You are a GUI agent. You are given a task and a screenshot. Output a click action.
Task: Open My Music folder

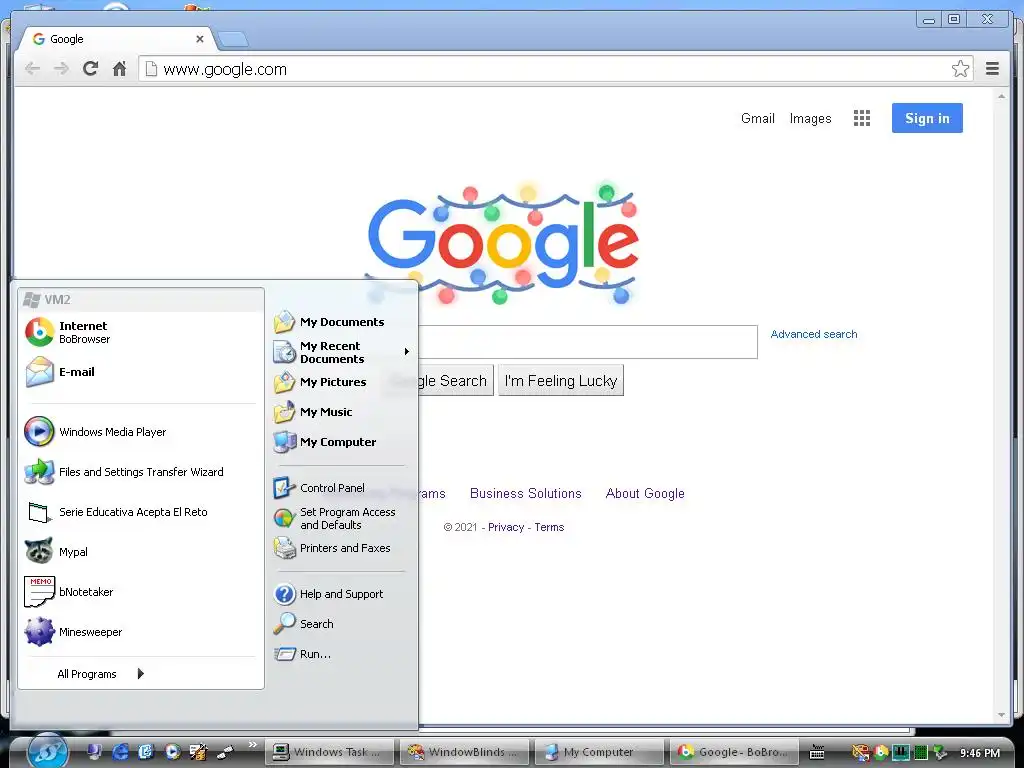343,412
